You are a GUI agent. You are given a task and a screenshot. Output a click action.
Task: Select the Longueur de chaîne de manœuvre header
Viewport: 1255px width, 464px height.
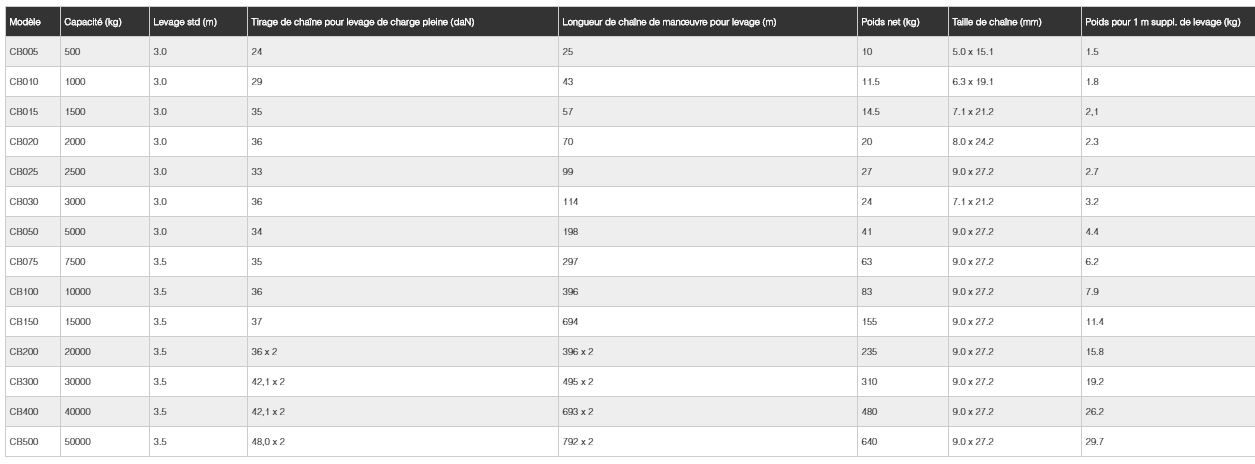point(669,22)
